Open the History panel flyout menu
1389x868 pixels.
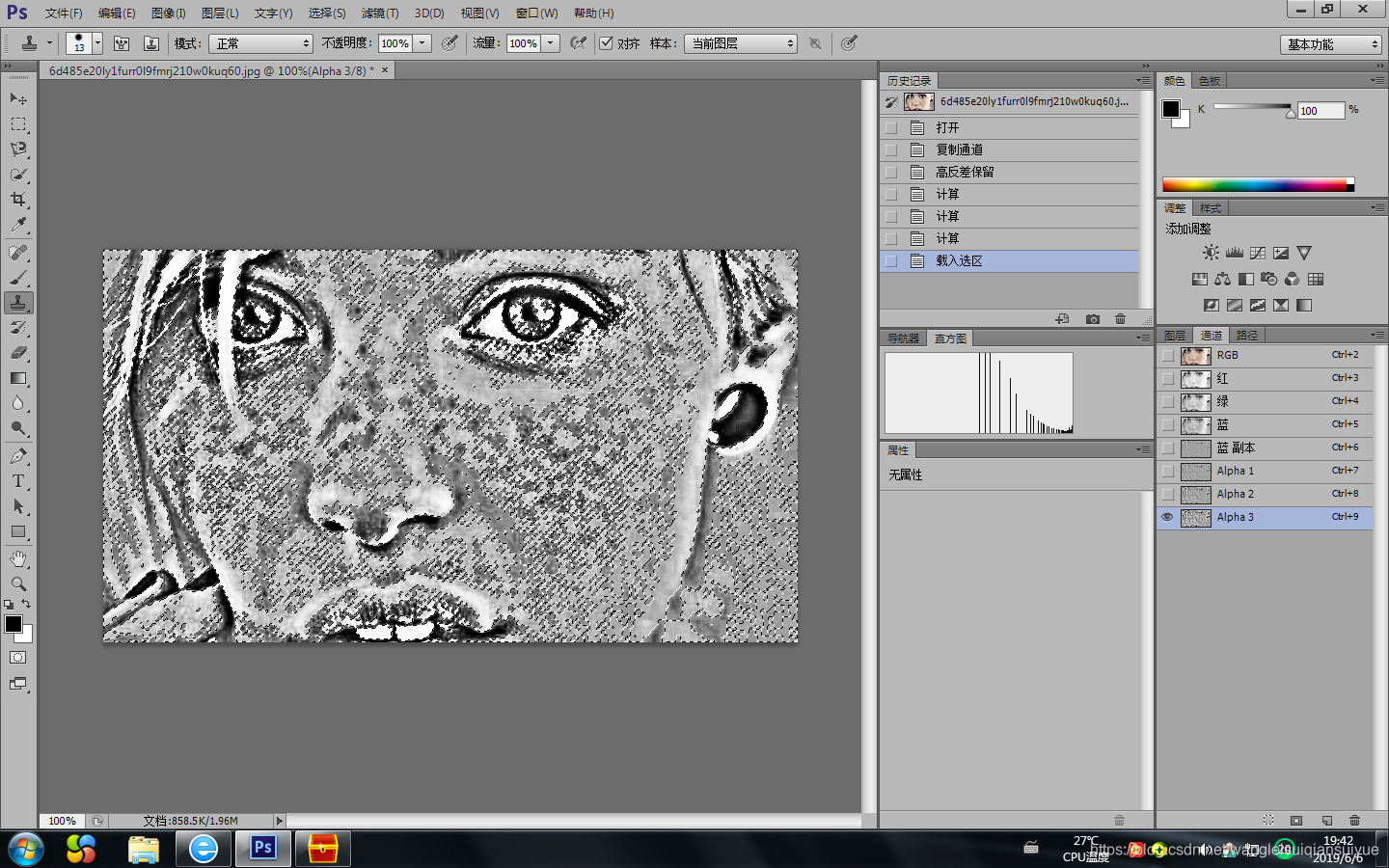[1143, 81]
